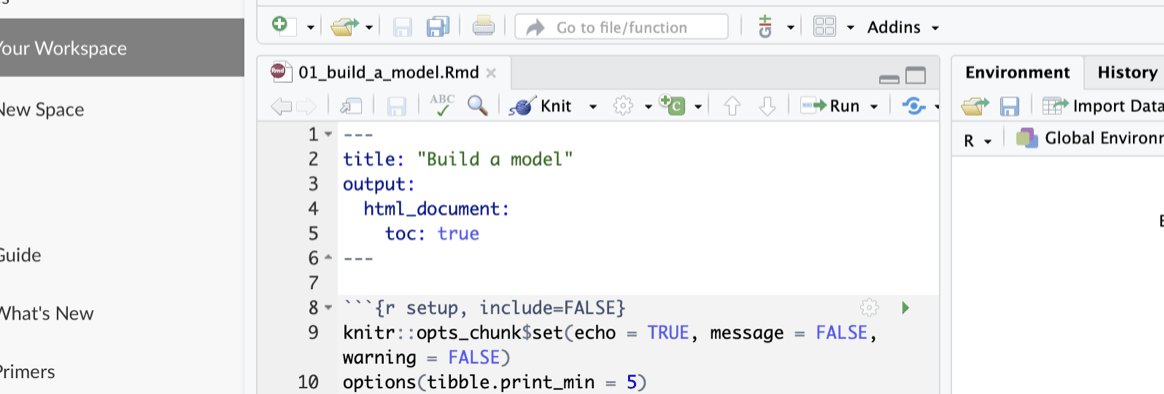Open the Insert chunk dropdown arrow
Viewport: 1164px width, 394px height.
click(698, 107)
